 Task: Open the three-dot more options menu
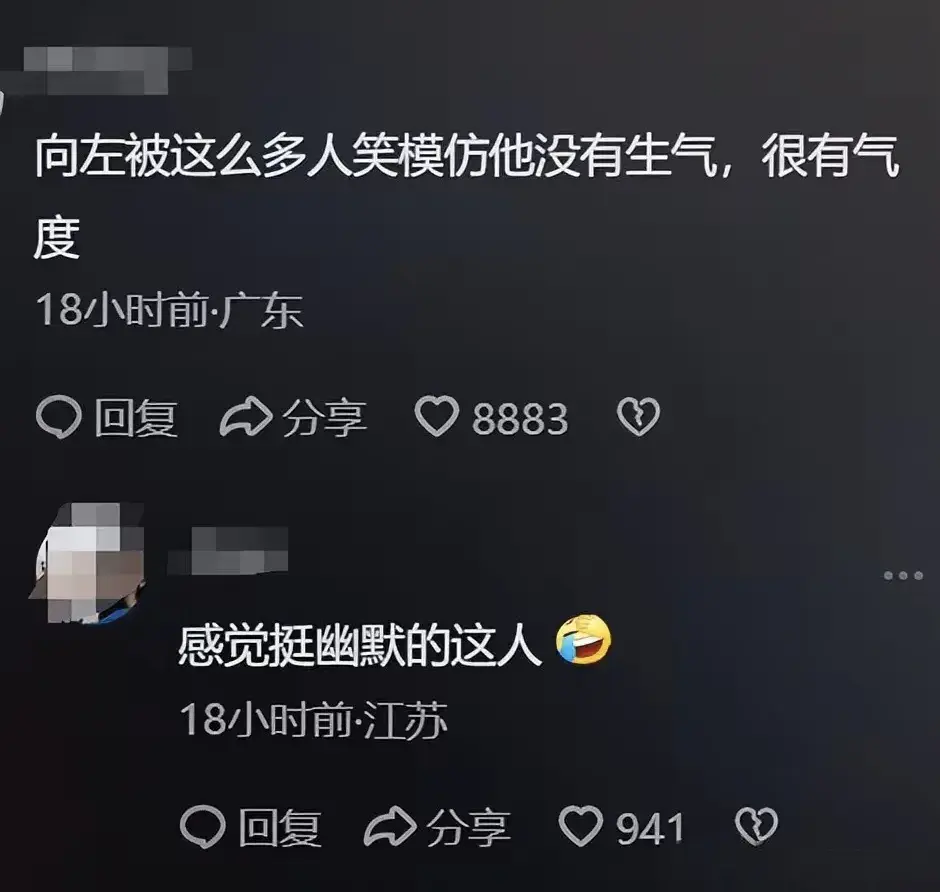click(903, 575)
